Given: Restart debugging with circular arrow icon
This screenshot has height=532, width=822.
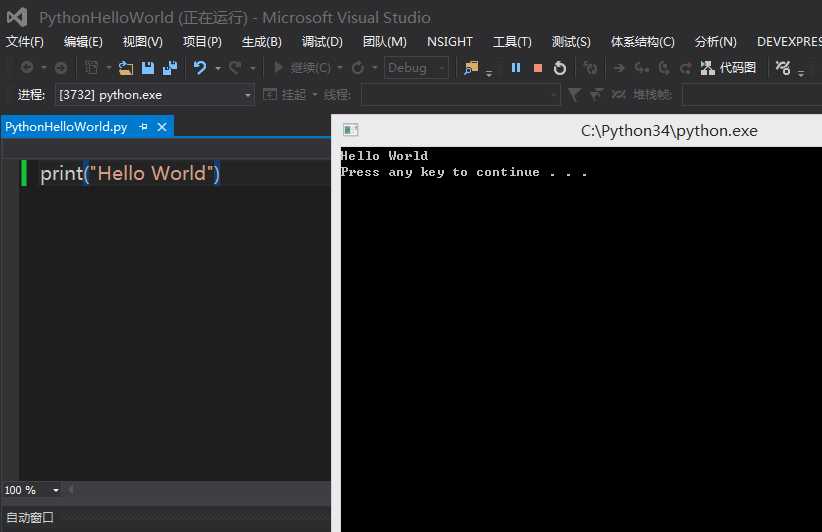Looking at the screenshot, I should tap(560, 68).
